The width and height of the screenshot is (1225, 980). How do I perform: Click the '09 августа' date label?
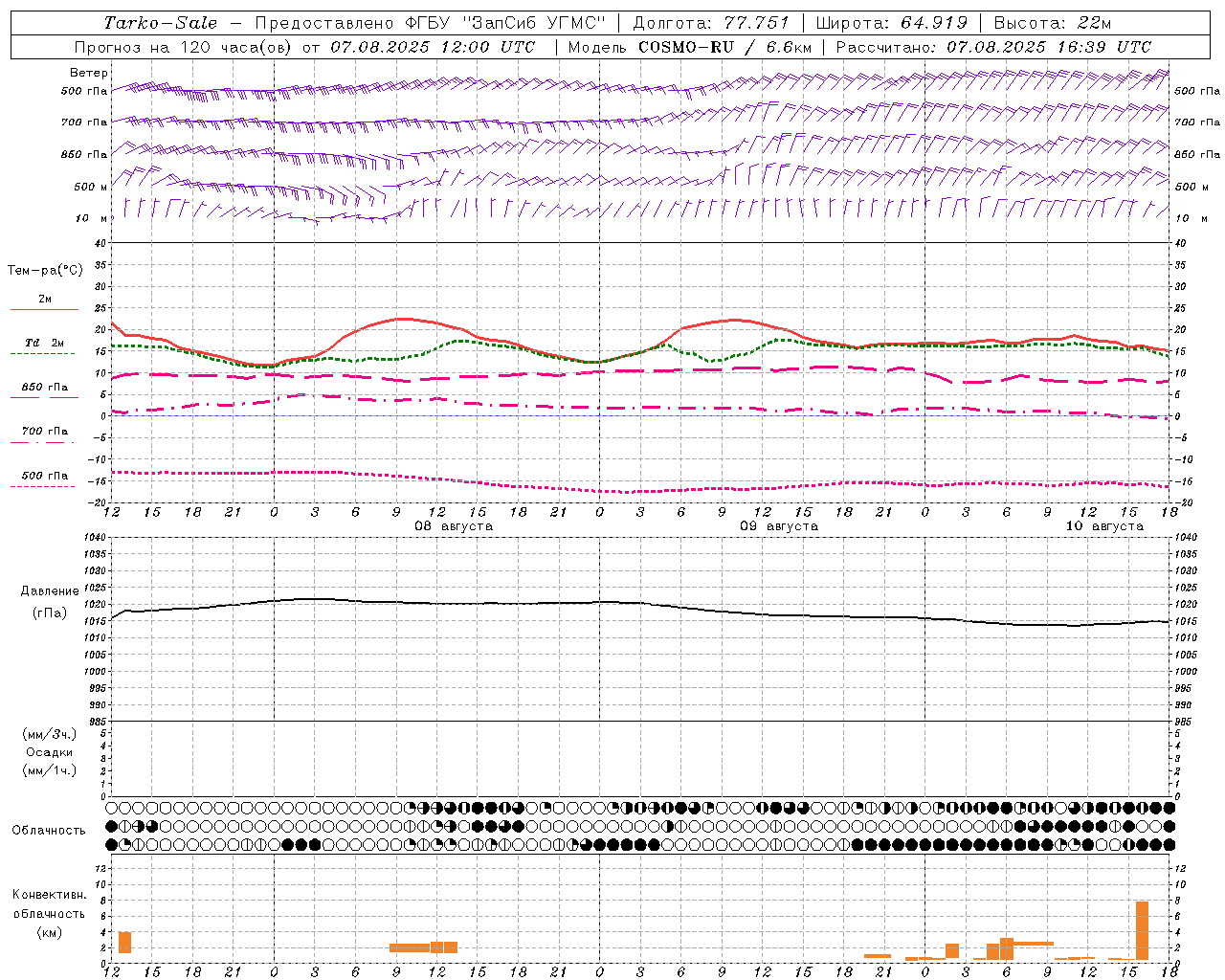(779, 526)
